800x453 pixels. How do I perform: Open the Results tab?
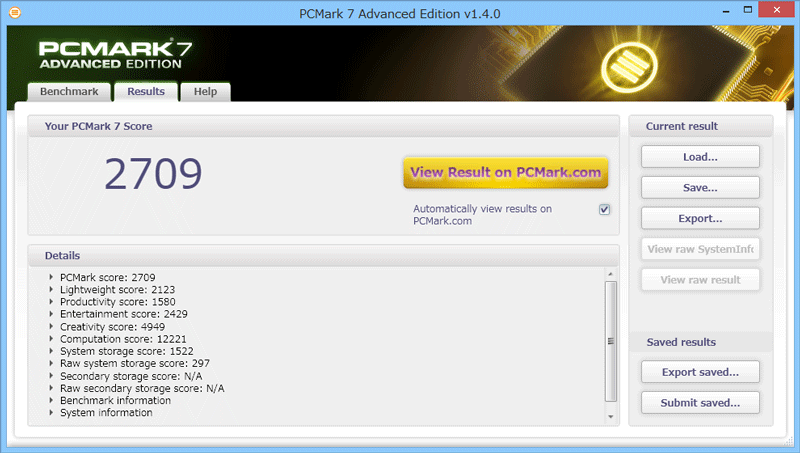[x=146, y=92]
